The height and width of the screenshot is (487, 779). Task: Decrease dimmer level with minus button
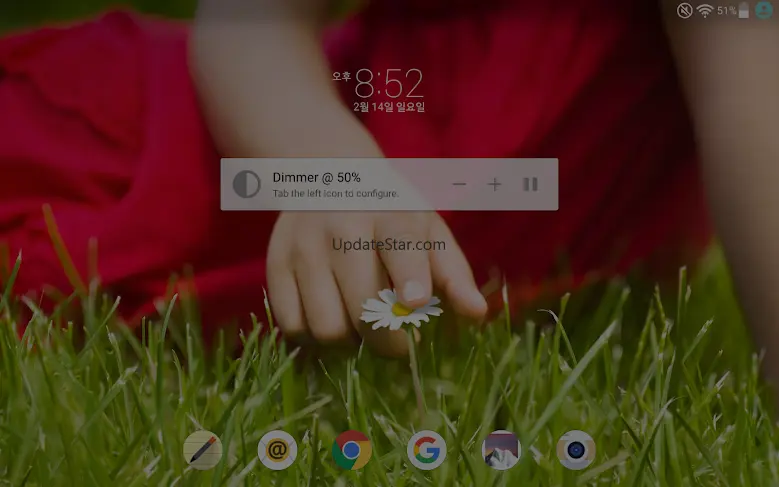pyautogui.click(x=459, y=184)
